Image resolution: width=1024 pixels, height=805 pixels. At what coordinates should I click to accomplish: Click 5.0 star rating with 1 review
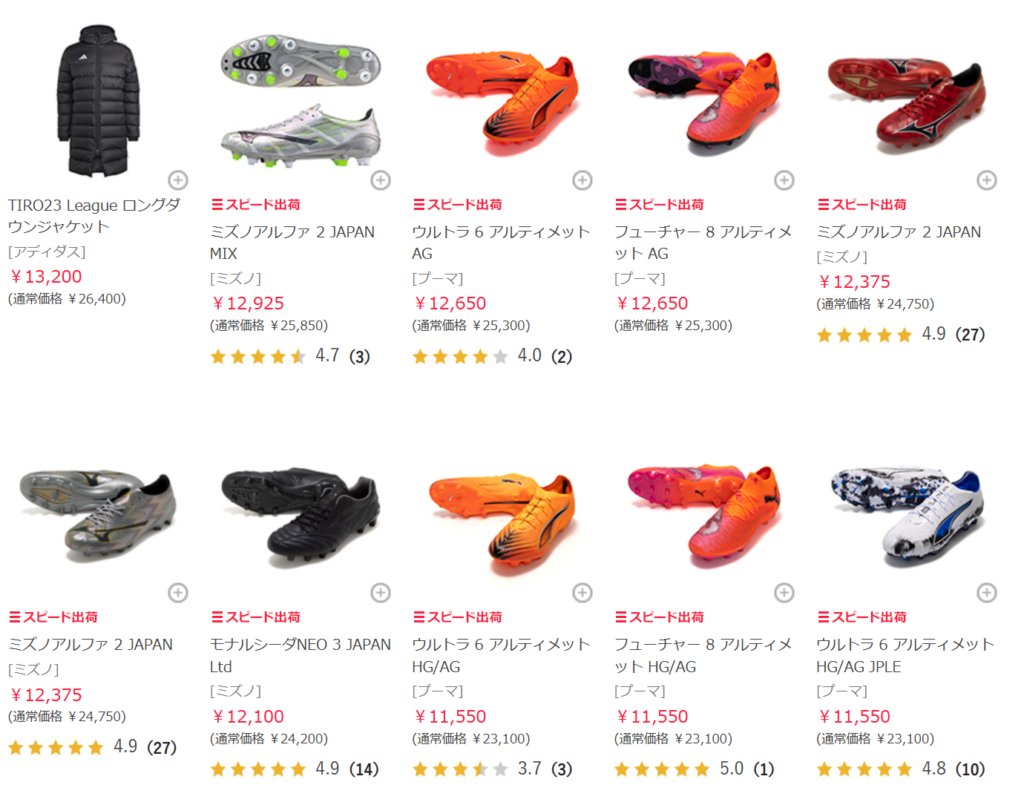tap(694, 769)
